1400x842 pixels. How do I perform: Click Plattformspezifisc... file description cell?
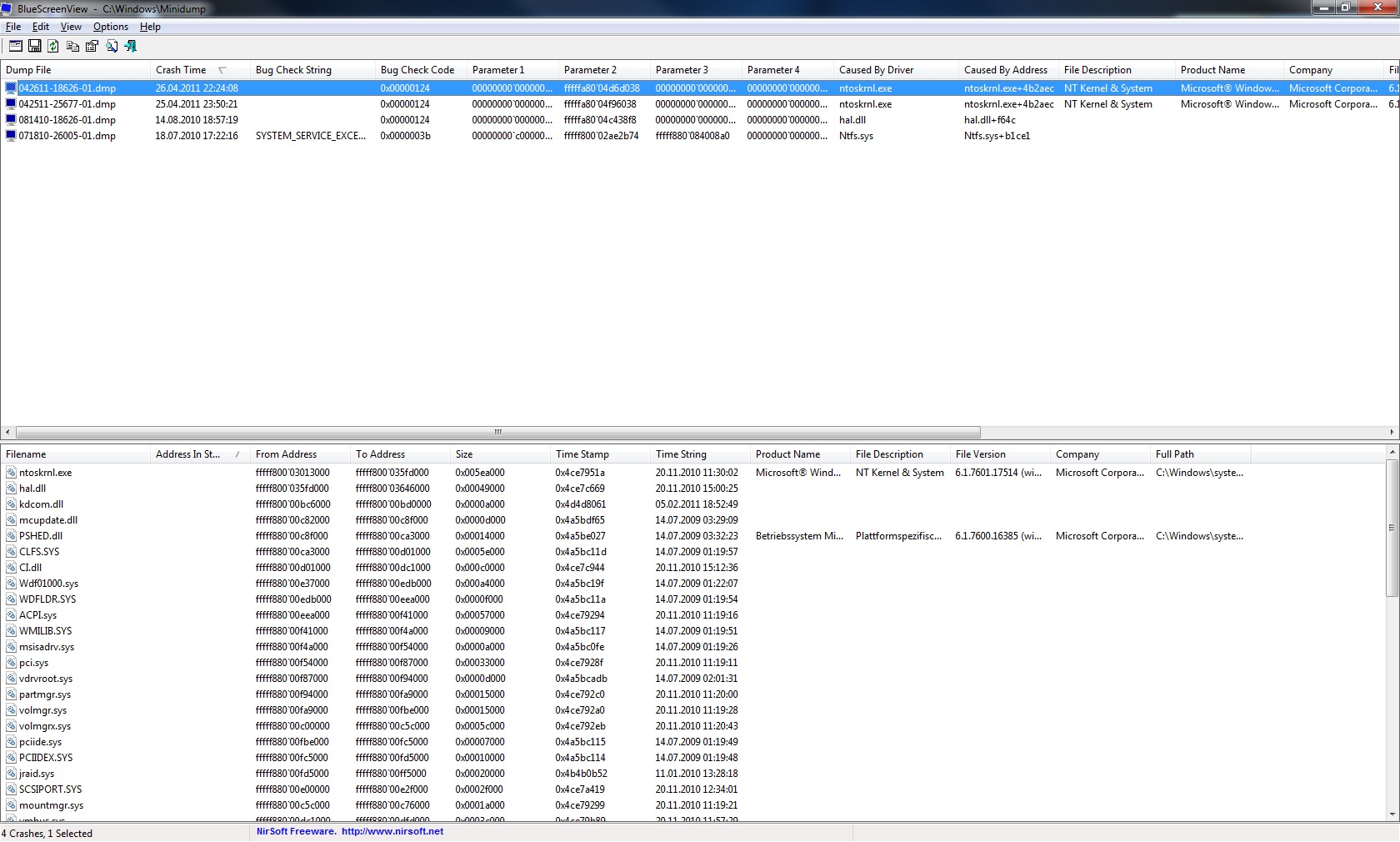898,536
